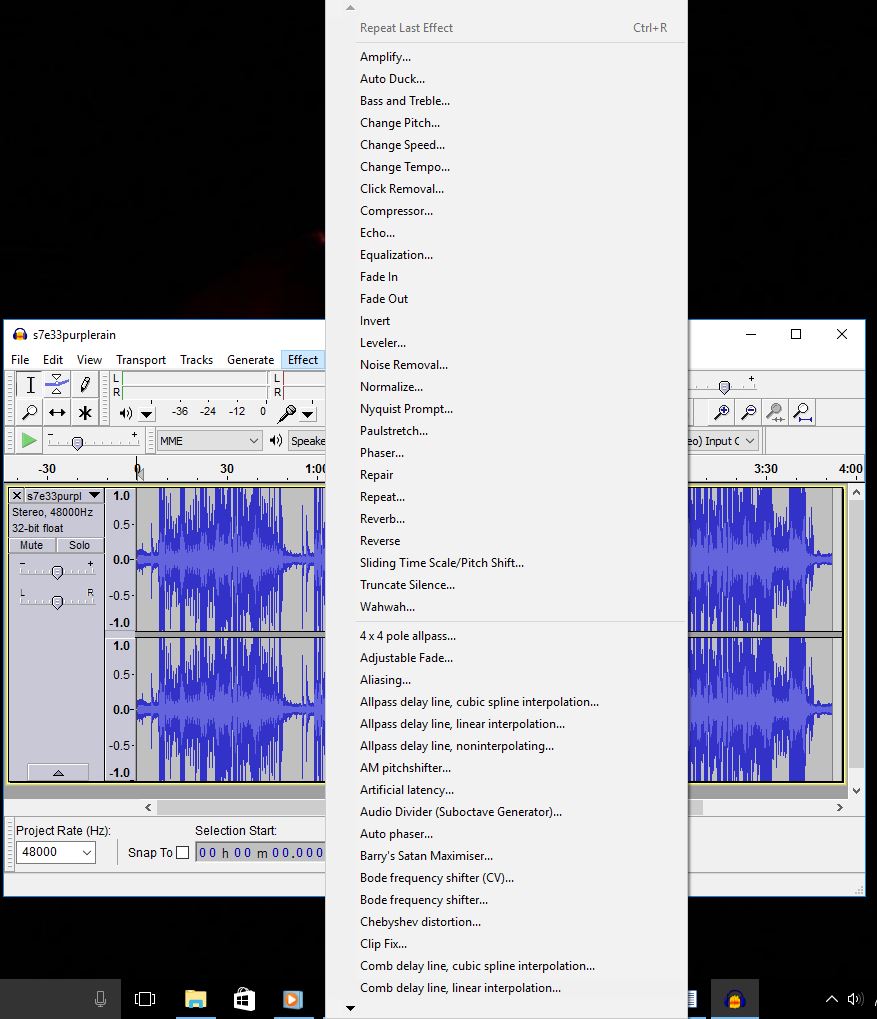Select the Zoom magnifier tool
The image size is (877, 1019).
(30, 412)
